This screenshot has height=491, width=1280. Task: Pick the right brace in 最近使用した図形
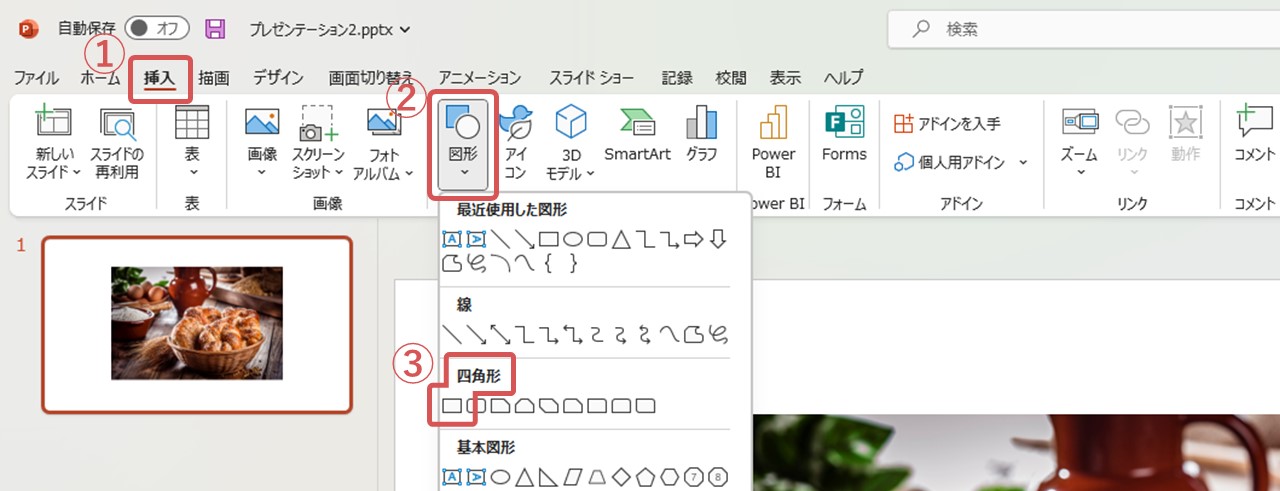[572, 264]
